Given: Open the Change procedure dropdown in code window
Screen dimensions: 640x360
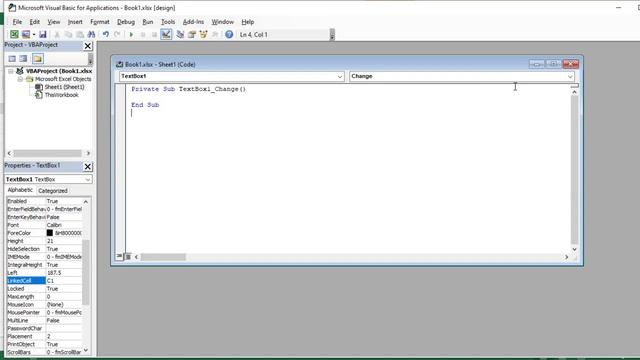Looking at the screenshot, I should (x=570, y=76).
